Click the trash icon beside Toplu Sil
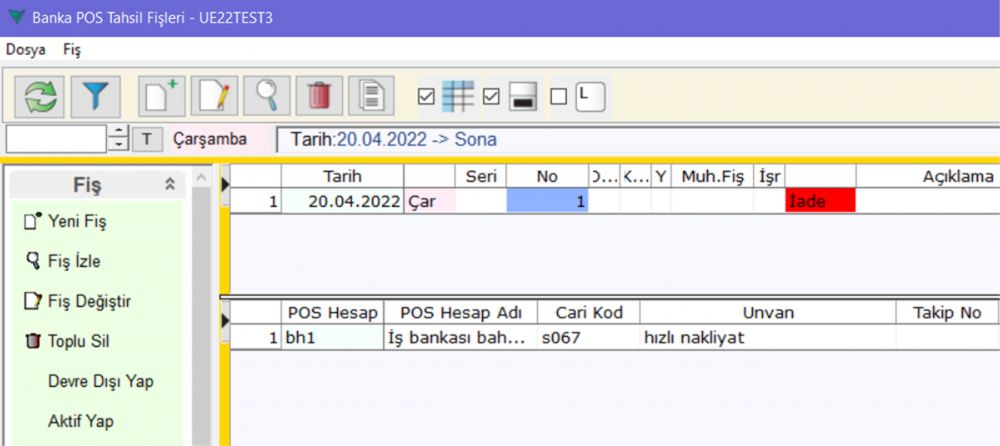The width and height of the screenshot is (1000, 446). (30, 342)
